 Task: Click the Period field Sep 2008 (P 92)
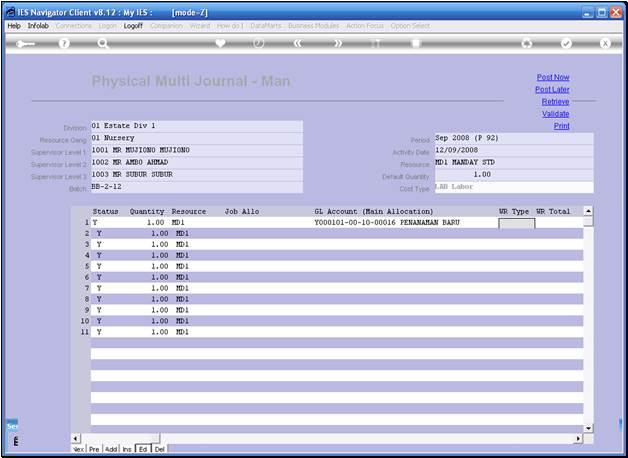point(514,138)
